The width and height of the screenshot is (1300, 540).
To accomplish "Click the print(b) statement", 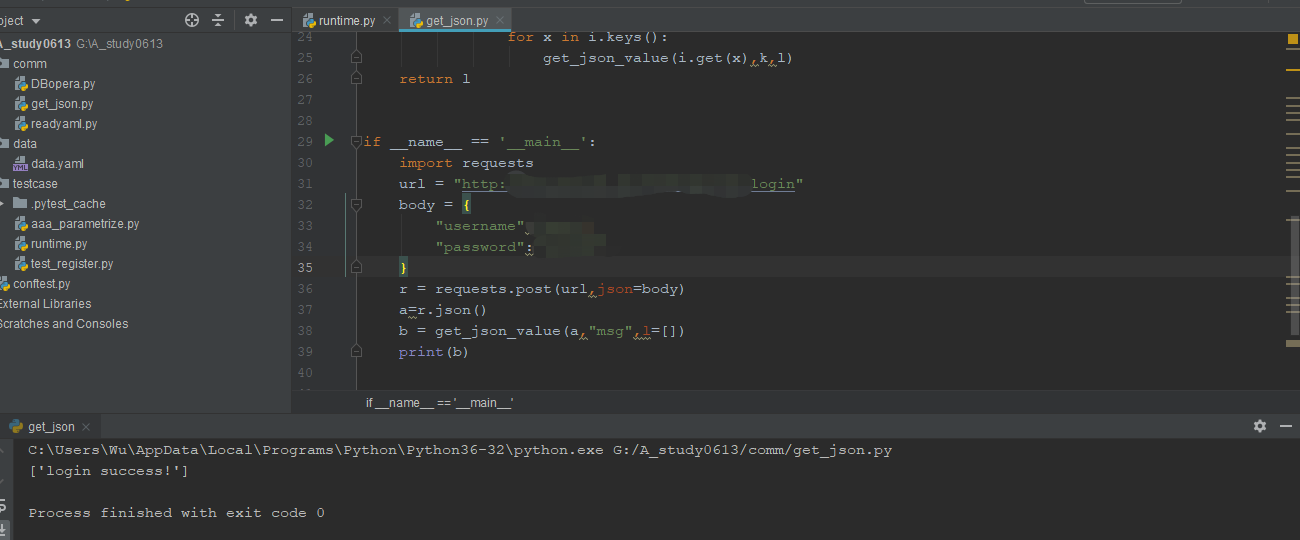I will (434, 352).
